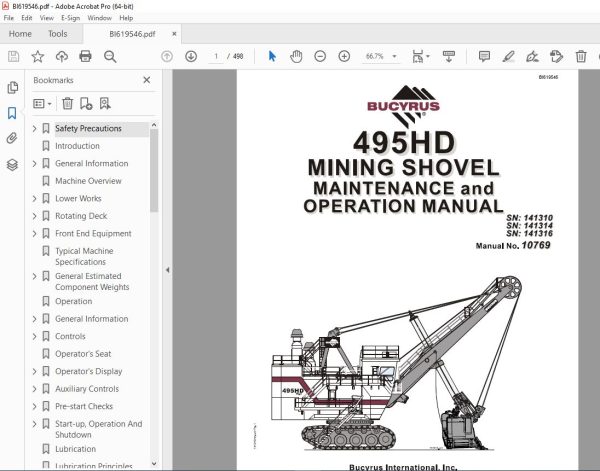Open the File menu

click(x=8, y=18)
